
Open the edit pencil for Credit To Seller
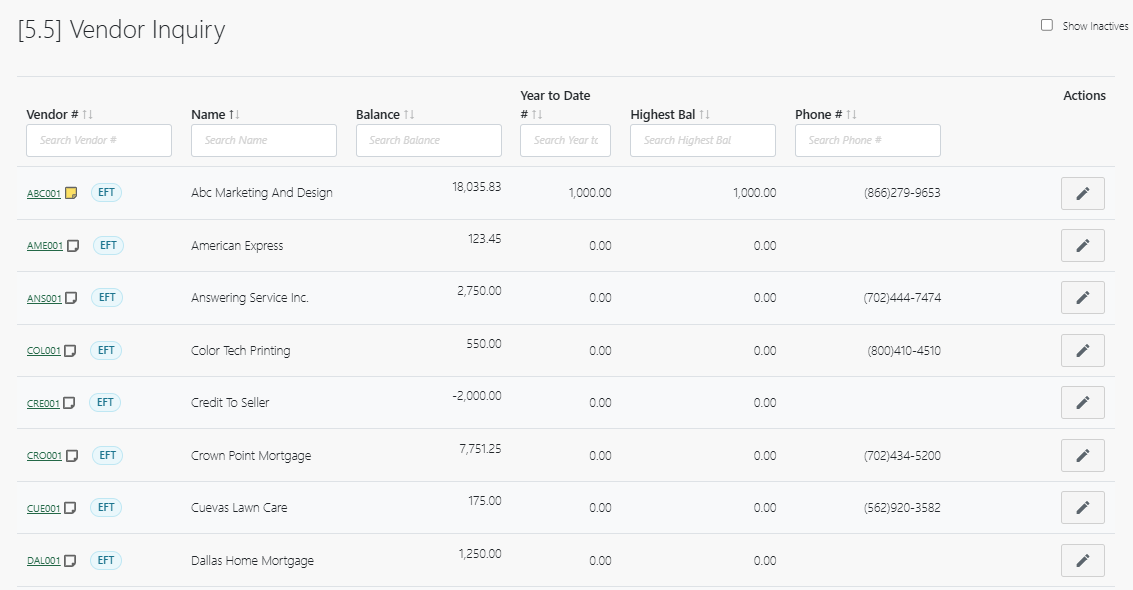pyautogui.click(x=1082, y=402)
